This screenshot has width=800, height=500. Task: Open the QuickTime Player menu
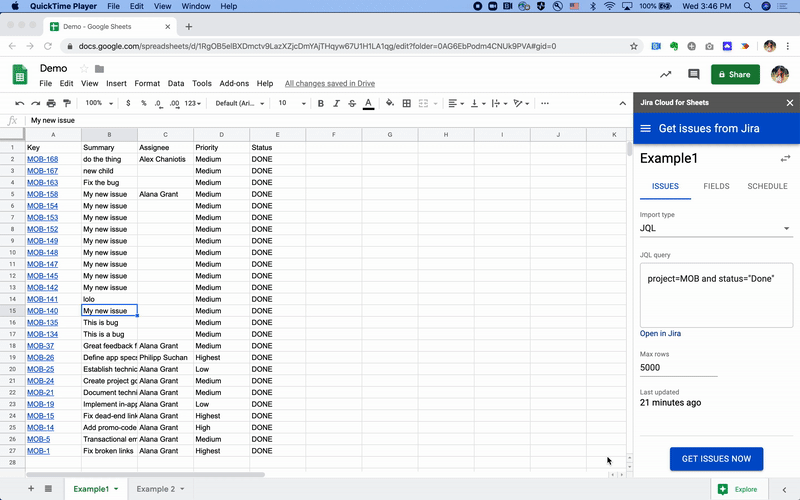[x=63, y=6]
